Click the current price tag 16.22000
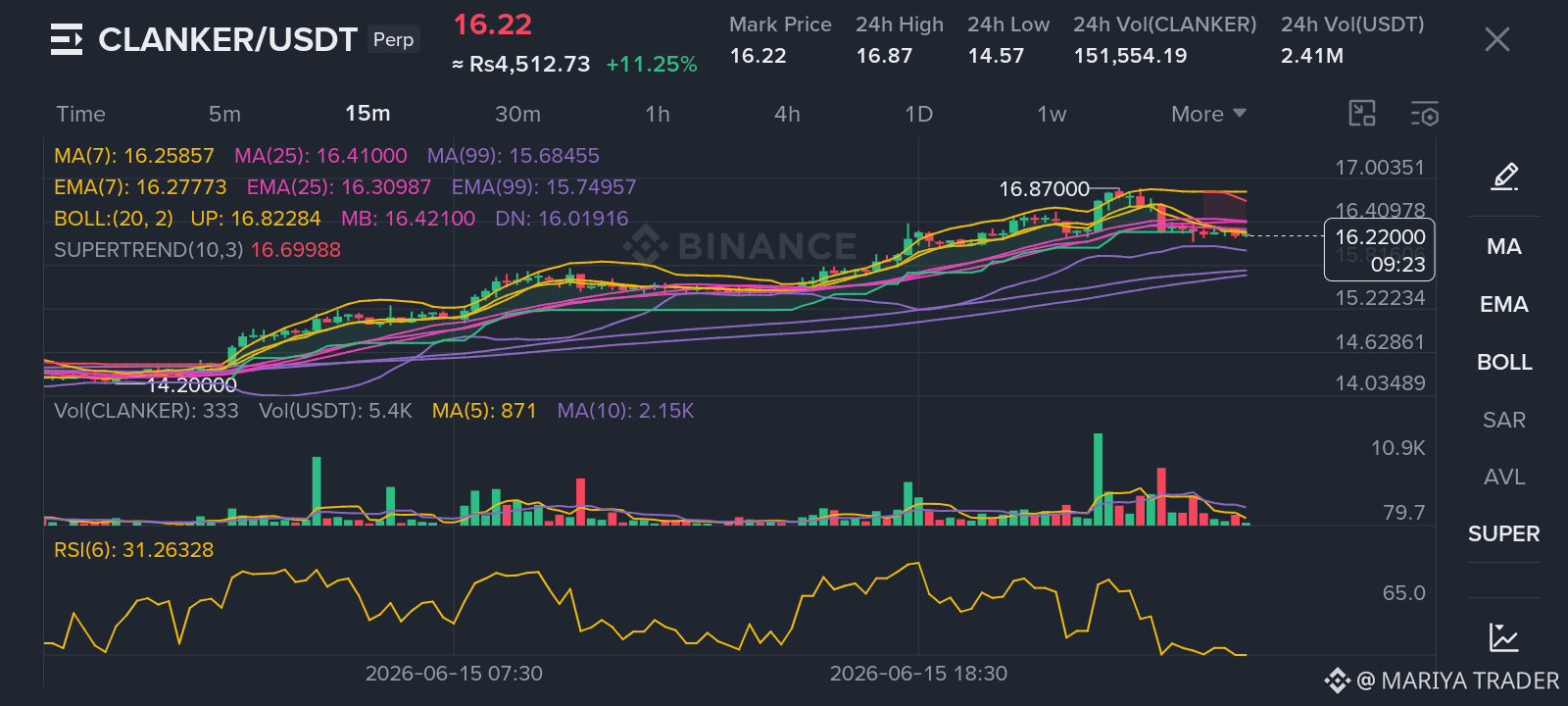The width and height of the screenshot is (1568, 706). [1380, 250]
